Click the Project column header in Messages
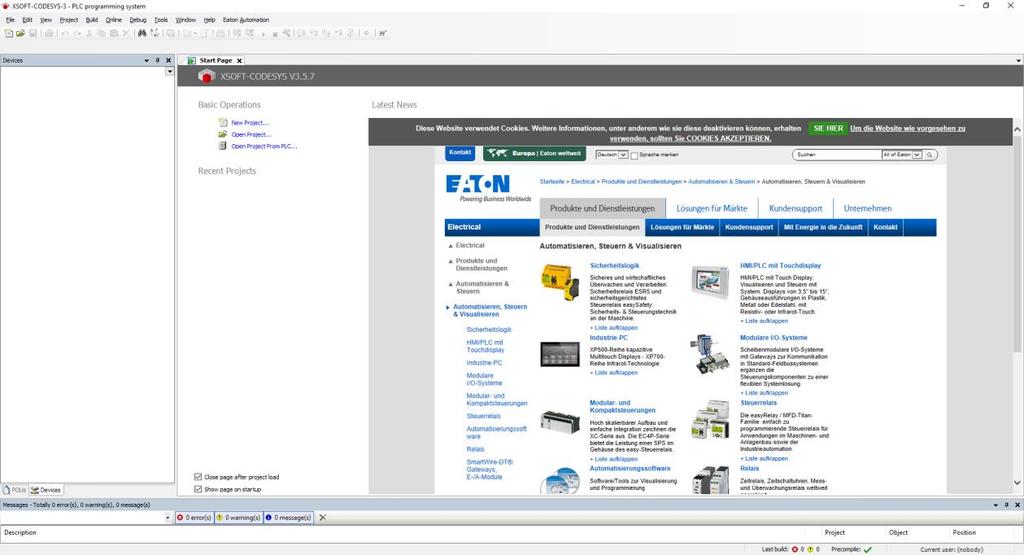 click(x=834, y=533)
